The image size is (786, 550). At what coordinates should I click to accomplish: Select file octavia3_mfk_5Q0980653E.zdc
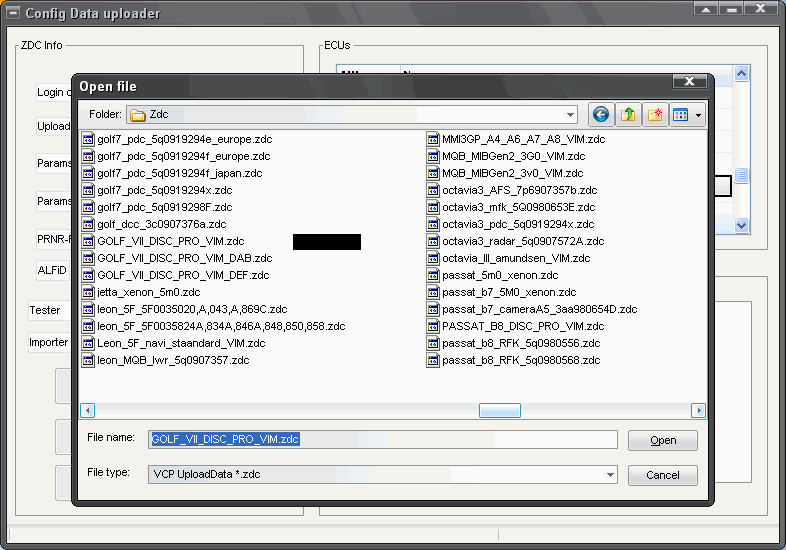tap(518, 208)
